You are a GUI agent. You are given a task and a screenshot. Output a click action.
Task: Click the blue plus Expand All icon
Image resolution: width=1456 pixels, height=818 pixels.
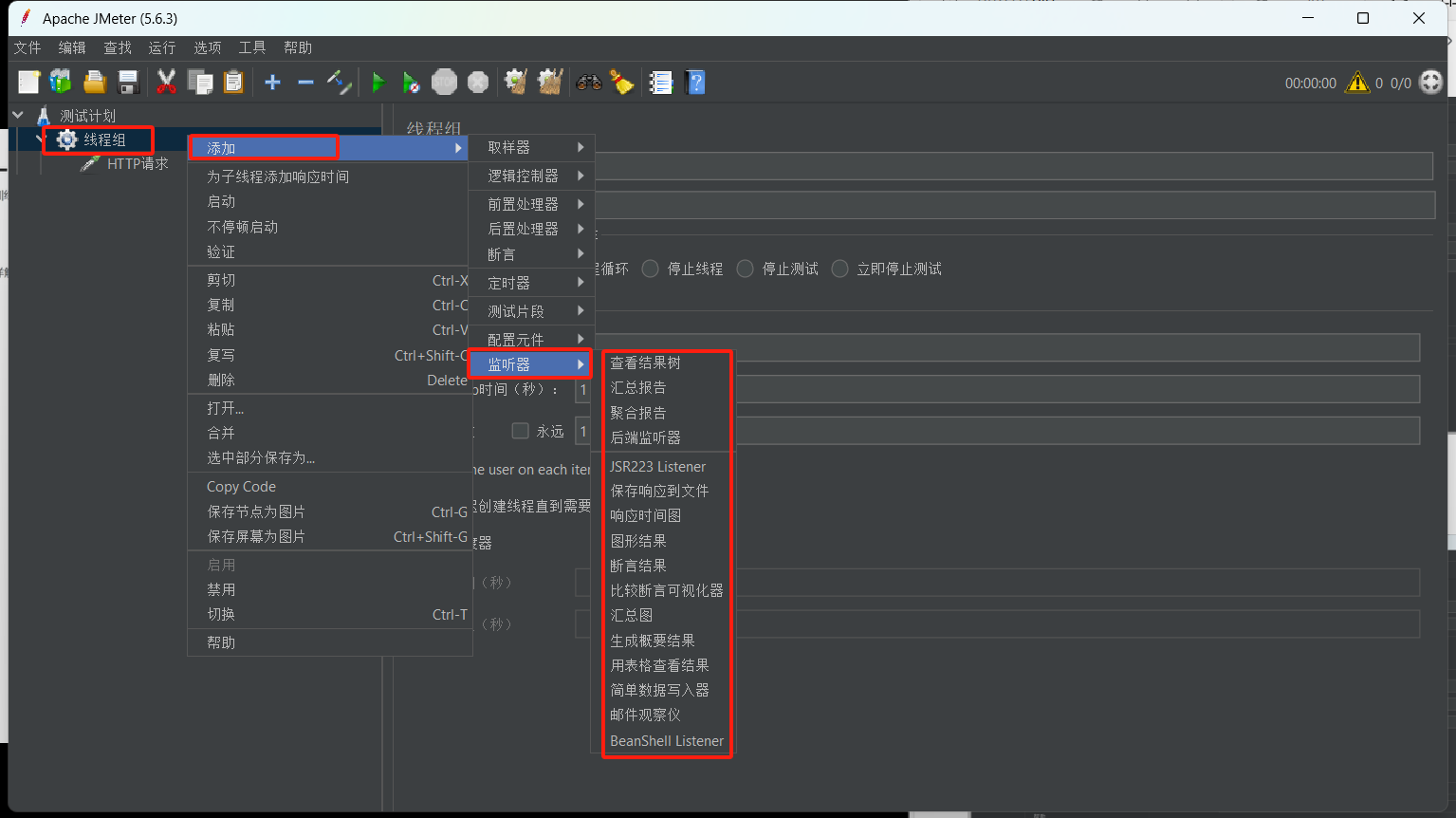click(x=272, y=83)
